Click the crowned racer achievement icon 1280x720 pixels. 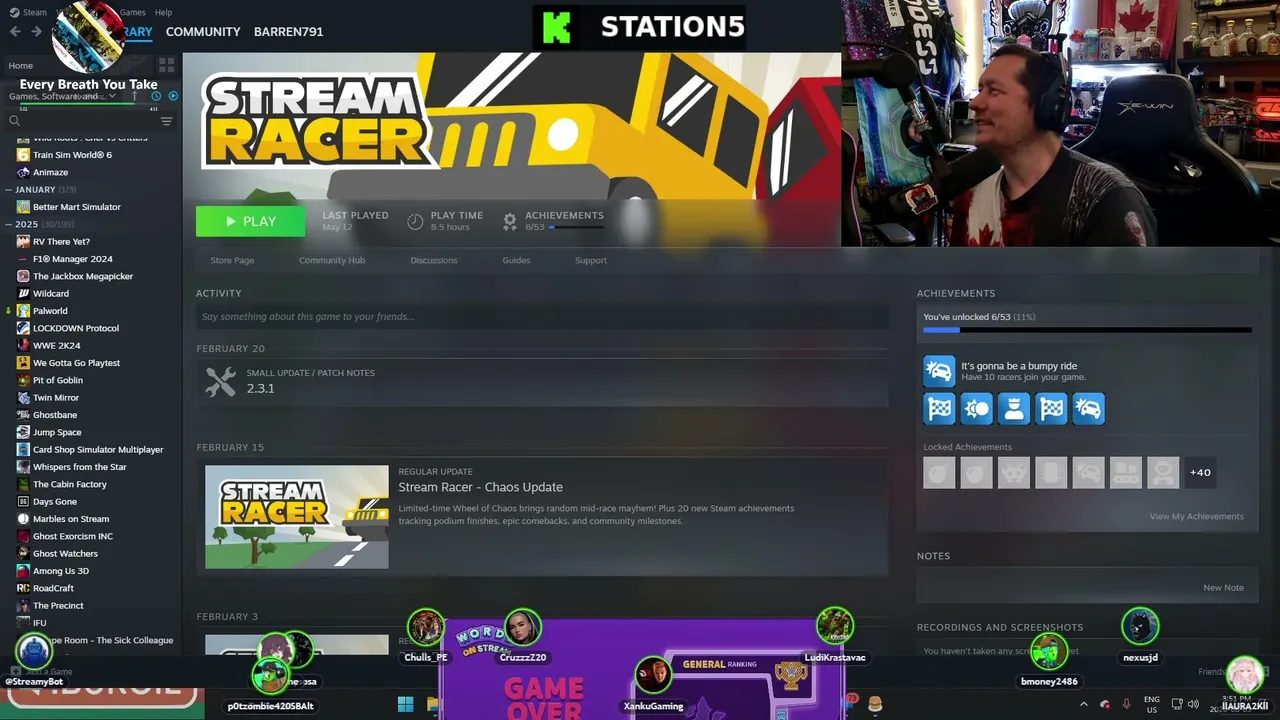coord(1014,408)
